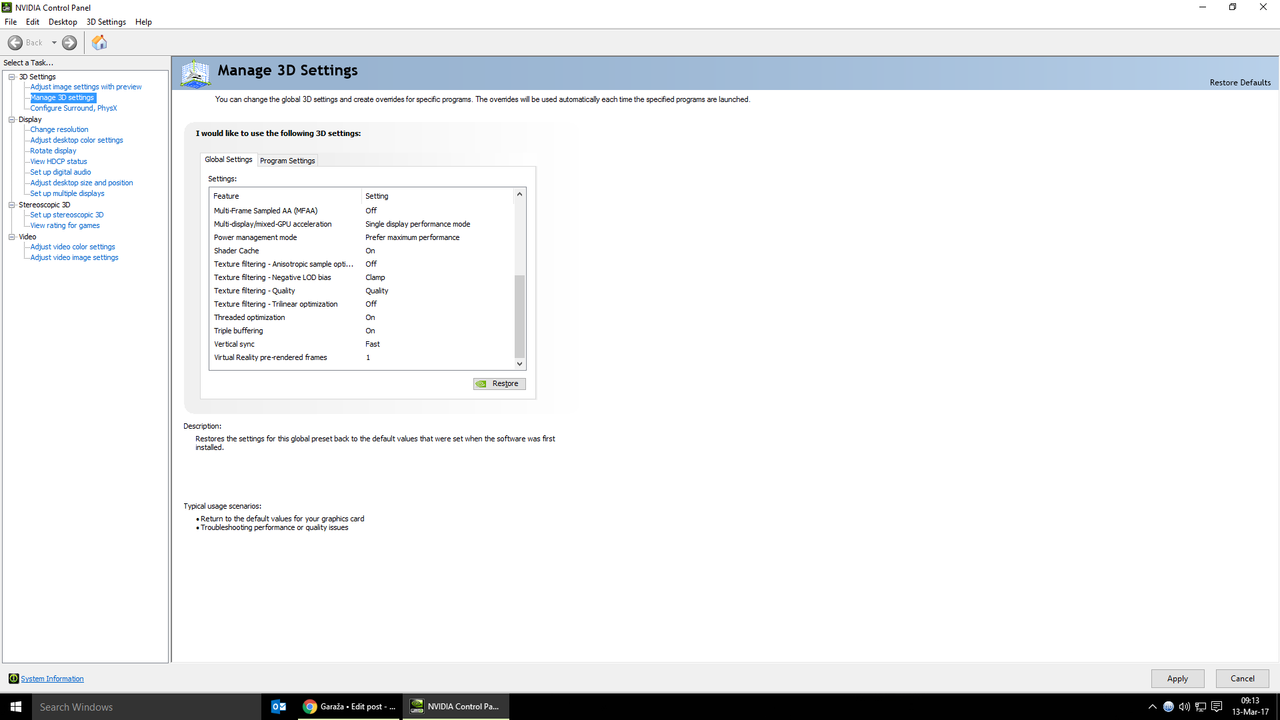The width and height of the screenshot is (1280, 720).
Task: Open Outlook from the taskbar
Action: [278, 706]
